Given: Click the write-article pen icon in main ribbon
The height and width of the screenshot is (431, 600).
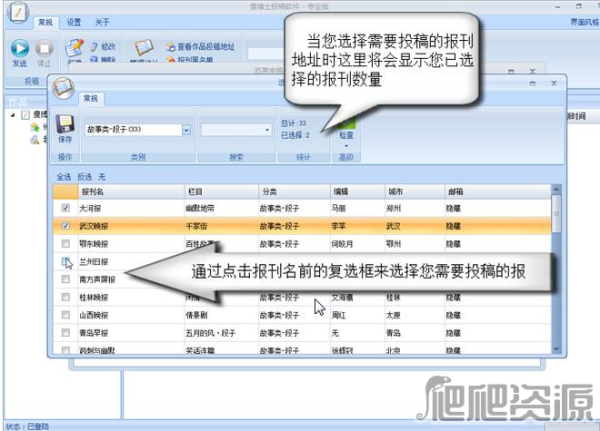Looking at the screenshot, I should click(x=74, y=47).
